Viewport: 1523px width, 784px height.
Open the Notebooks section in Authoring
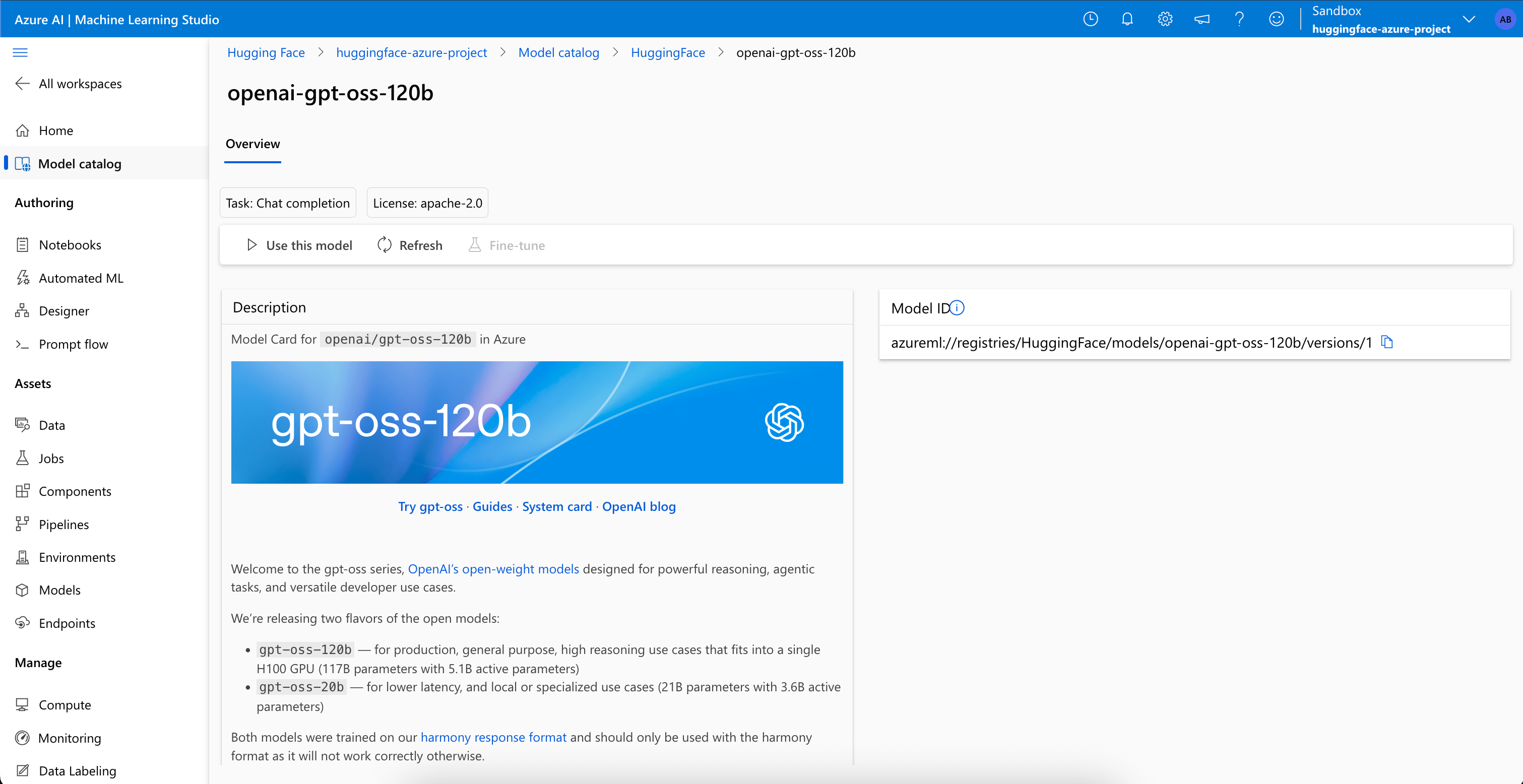click(x=71, y=244)
